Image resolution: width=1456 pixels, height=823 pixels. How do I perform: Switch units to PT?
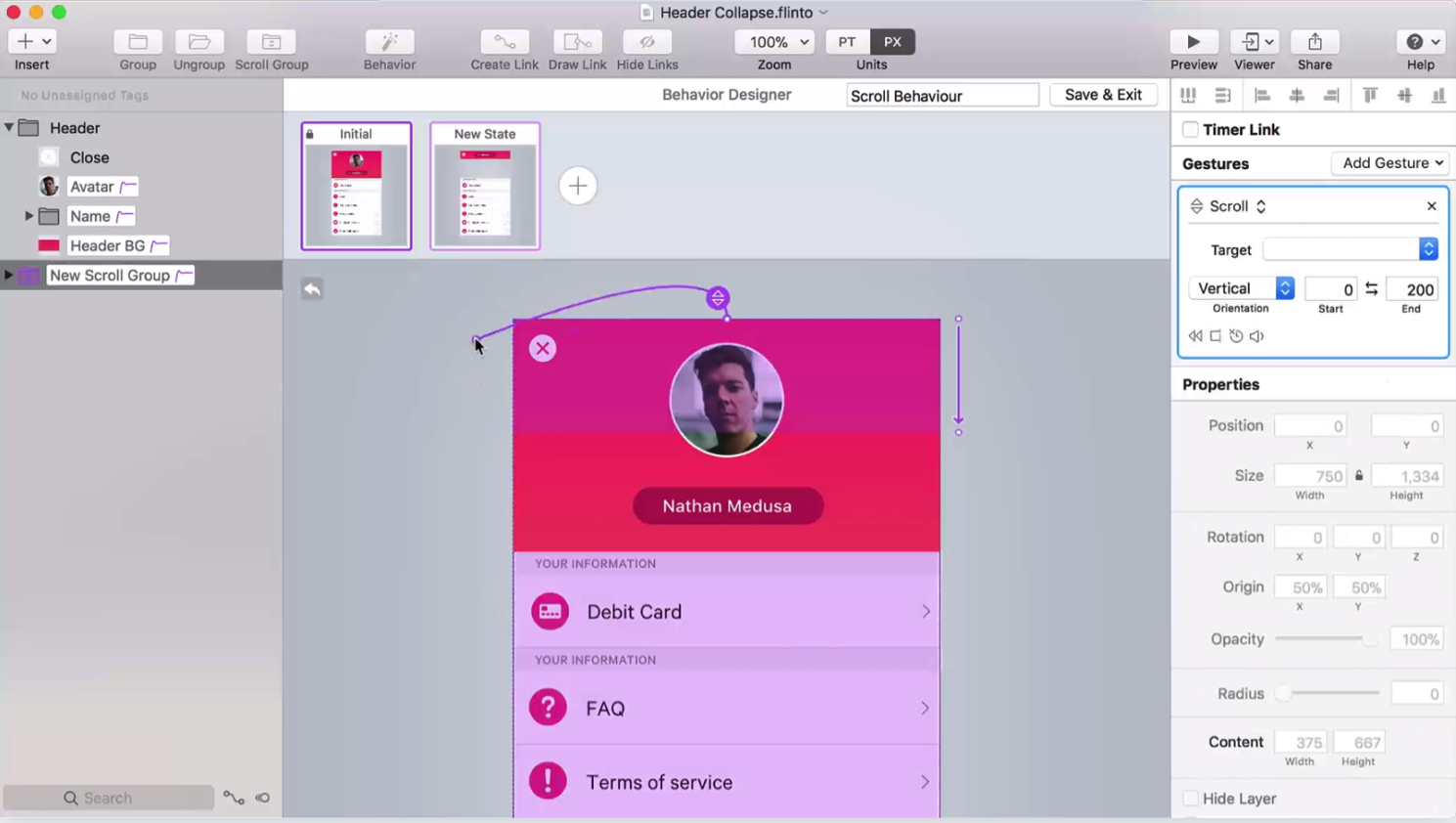847,42
